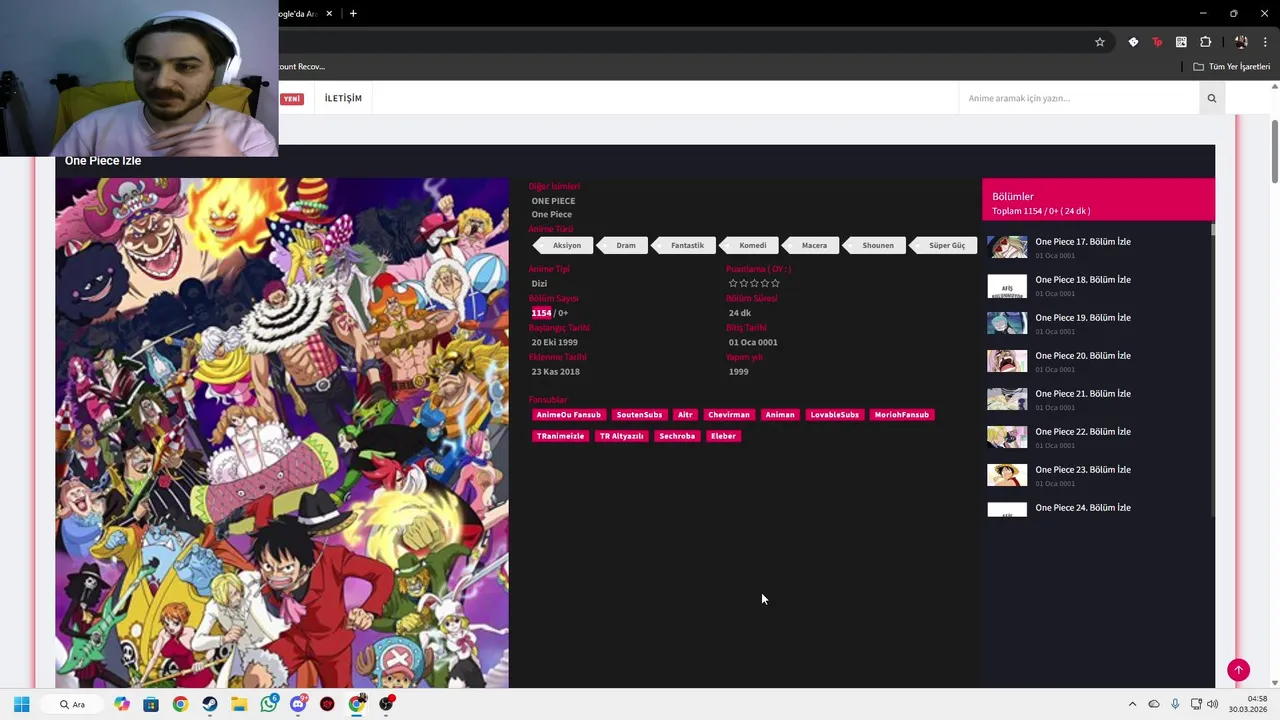This screenshot has height=720, width=1280.
Task: Open File Explorer from the taskbar
Action: click(x=239, y=704)
